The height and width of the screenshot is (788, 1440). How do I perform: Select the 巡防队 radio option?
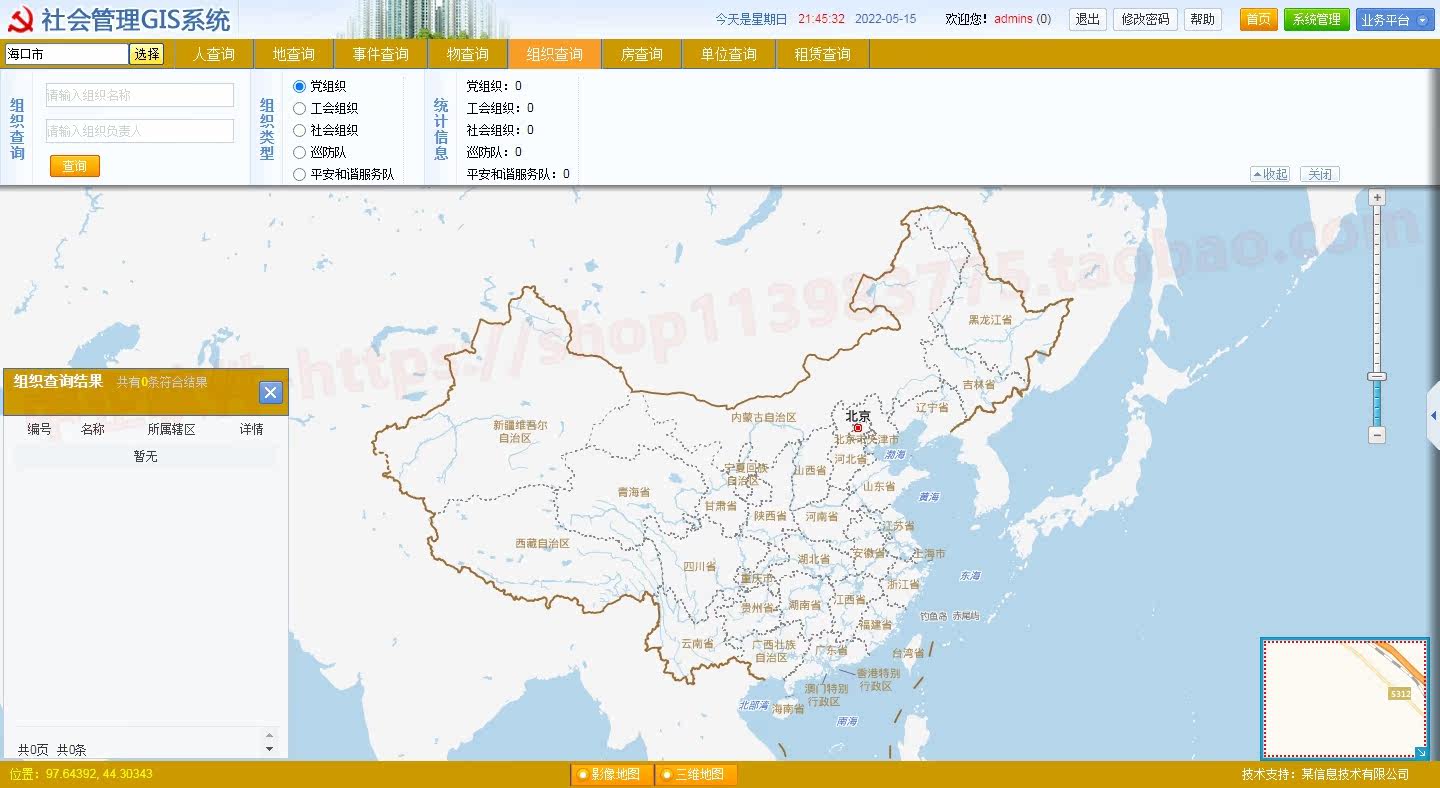[x=299, y=152]
